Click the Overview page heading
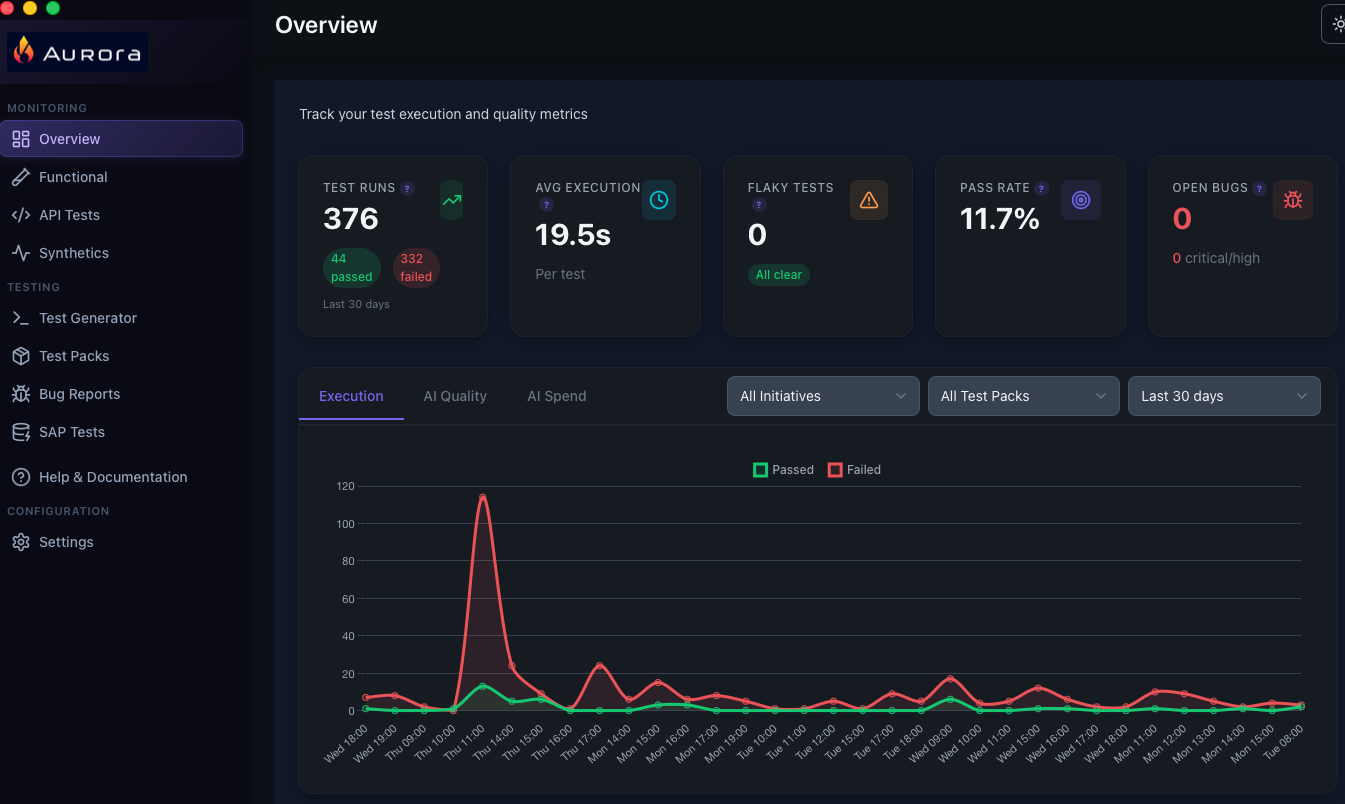This screenshot has width=1345, height=804. point(326,25)
